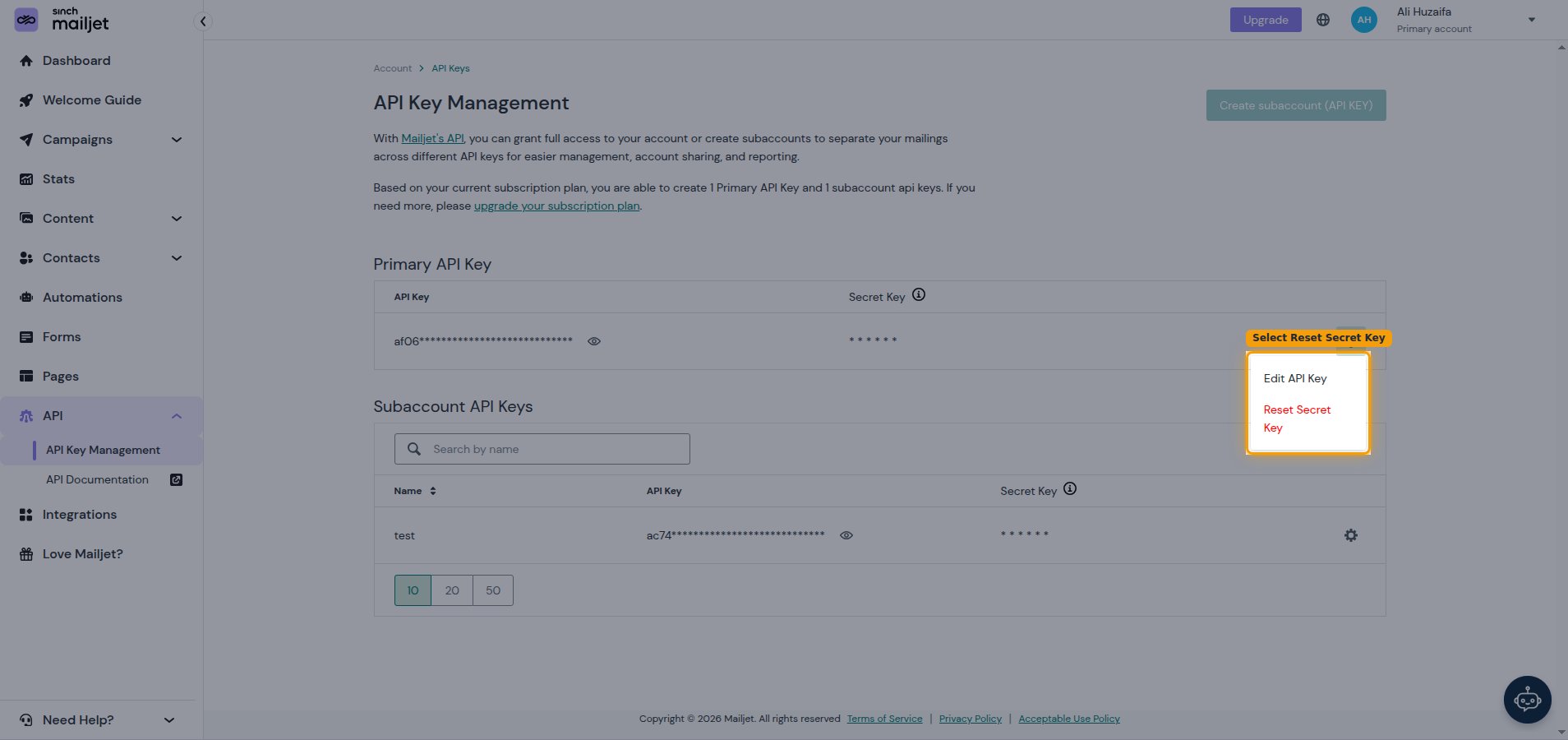
Task: Expand the Campaigns submenu chevron
Action: pos(177,140)
